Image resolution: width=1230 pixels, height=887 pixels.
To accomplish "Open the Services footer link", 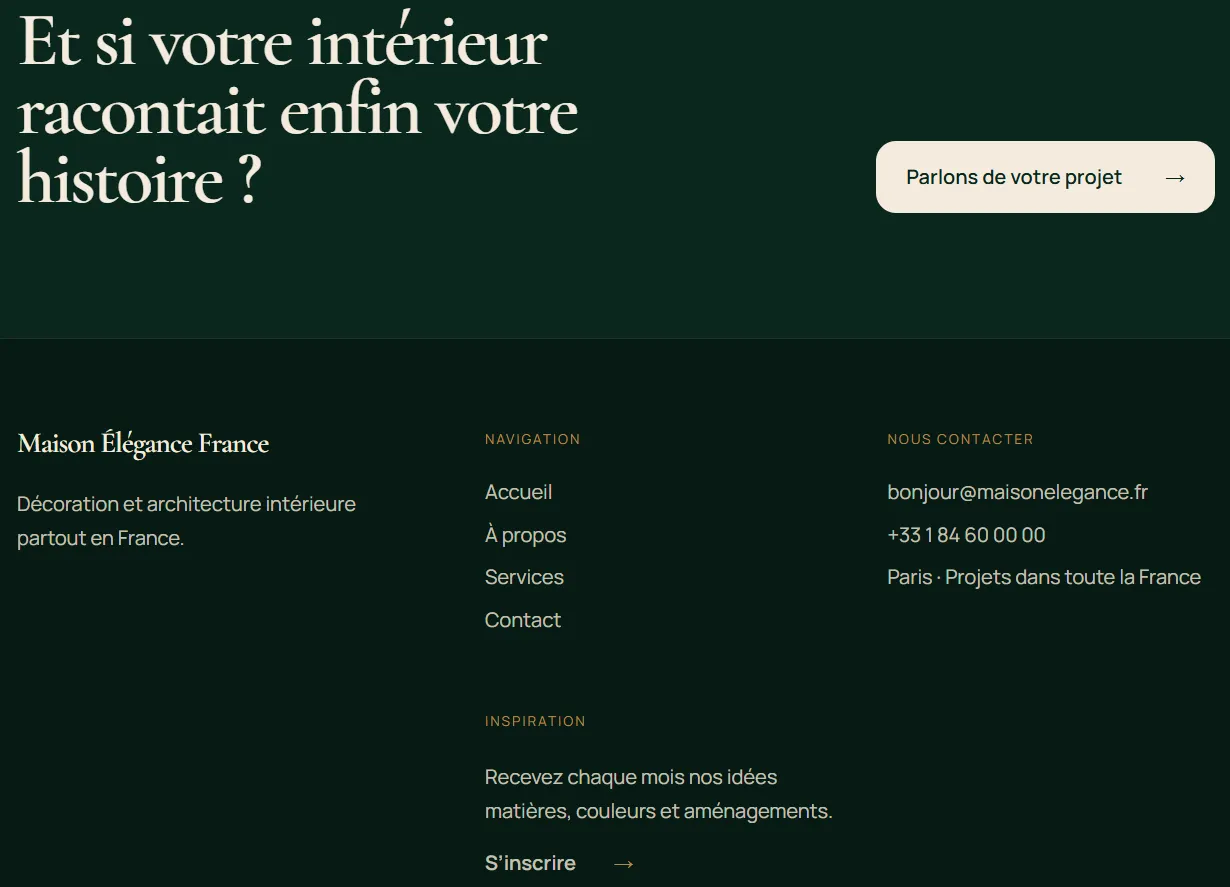I will [x=524, y=577].
